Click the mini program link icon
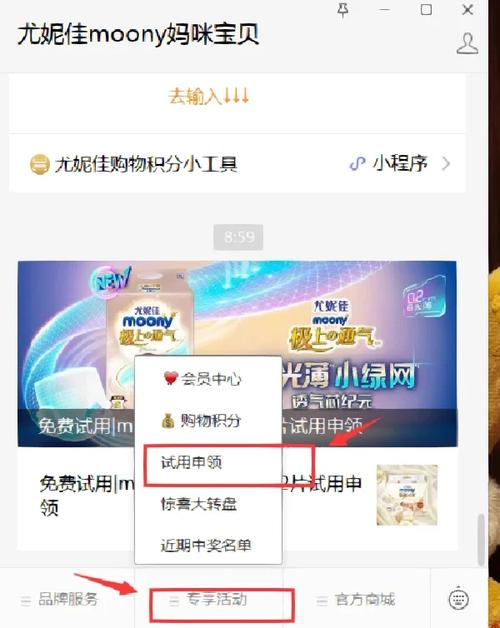The height and width of the screenshot is (628, 500). [x=357, y=164]
